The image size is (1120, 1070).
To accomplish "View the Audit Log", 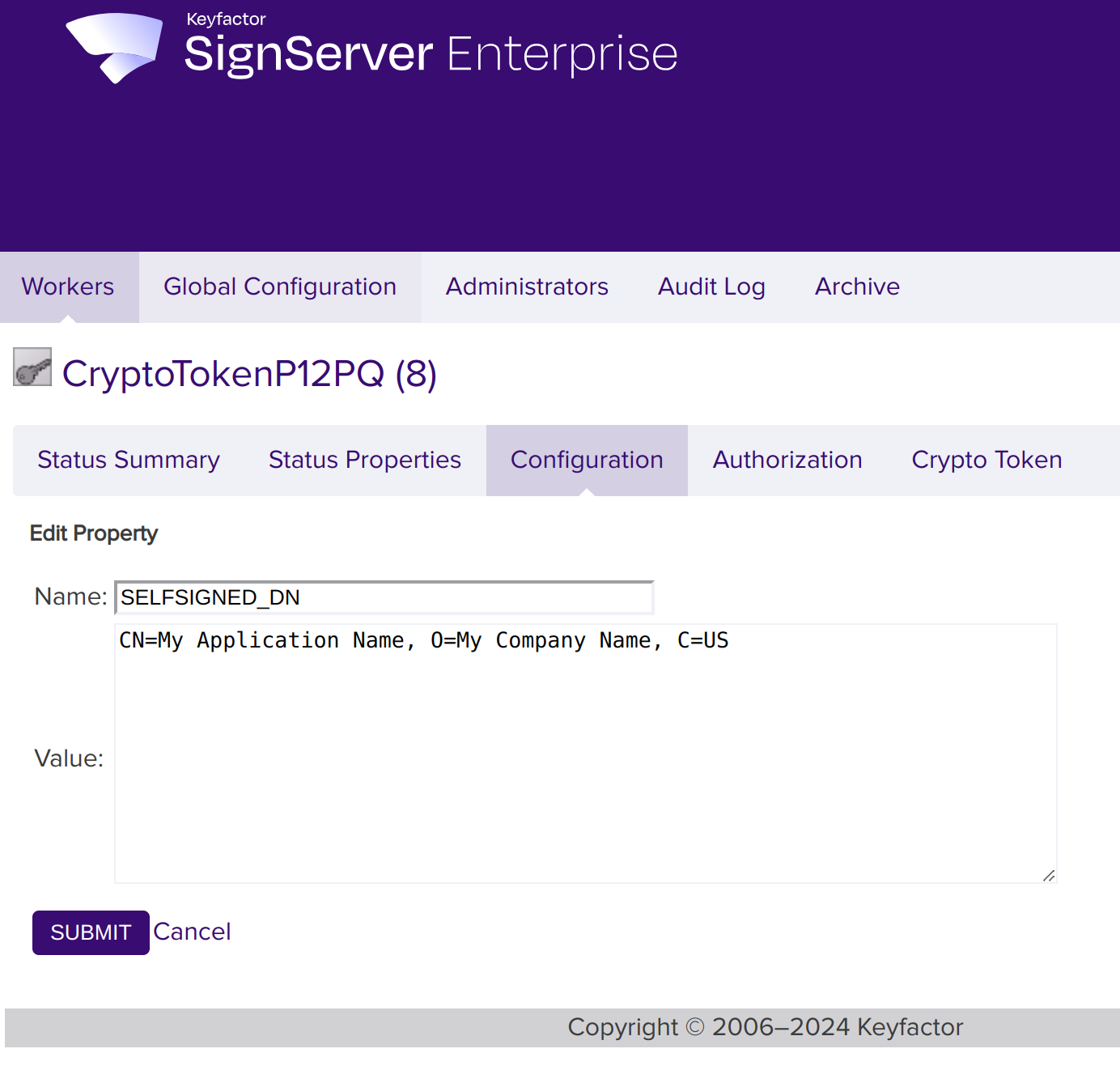I will click(711, 287).
